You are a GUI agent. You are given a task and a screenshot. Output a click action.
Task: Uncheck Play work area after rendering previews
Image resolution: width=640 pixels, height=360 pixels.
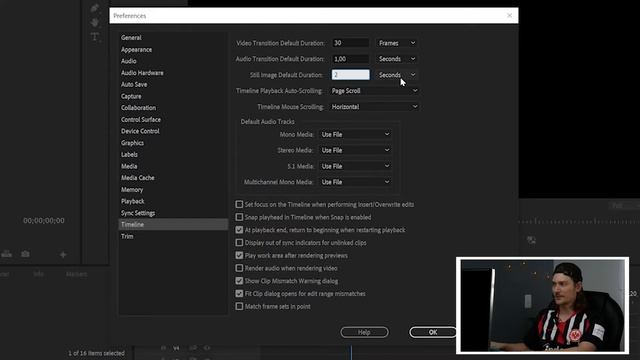tap(239, 255)
